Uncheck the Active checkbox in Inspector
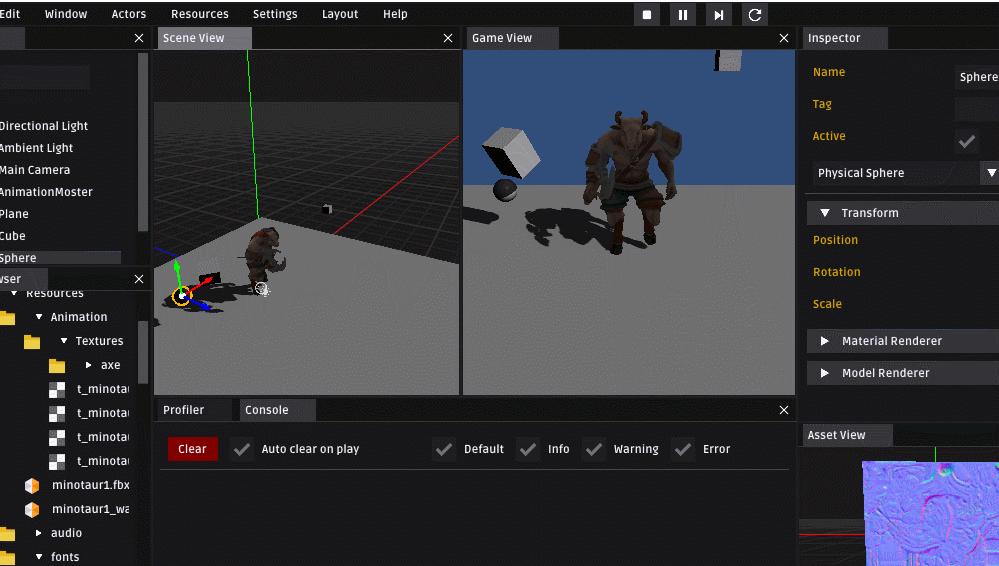Screen dimensions: 999x566 tap(967, 142)
